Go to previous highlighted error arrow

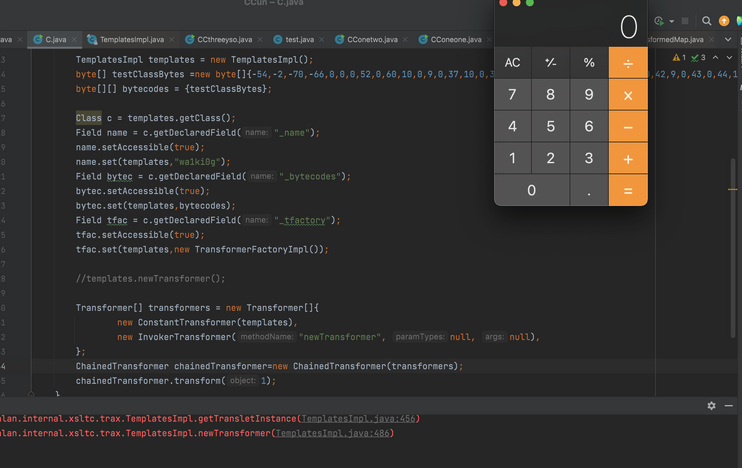[716, 58]
